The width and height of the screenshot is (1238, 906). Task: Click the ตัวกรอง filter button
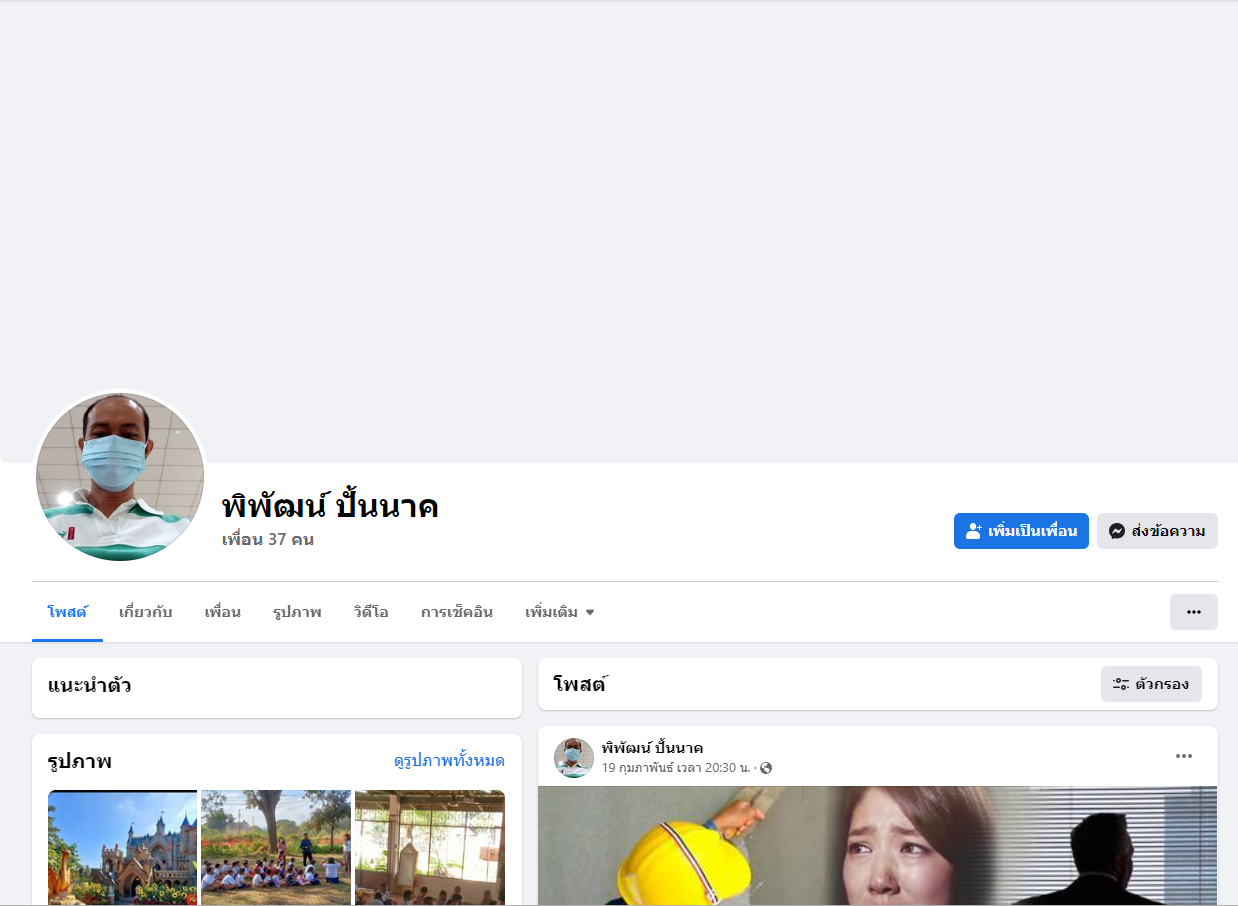click(x=1151, y=684)
